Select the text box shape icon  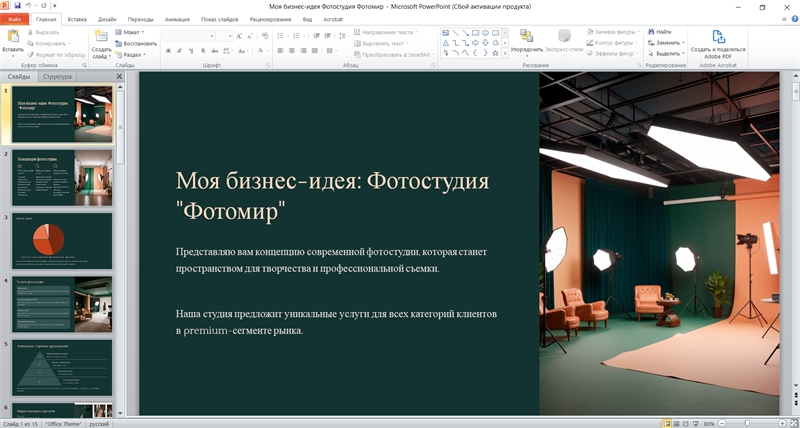[x=445, y=33]
